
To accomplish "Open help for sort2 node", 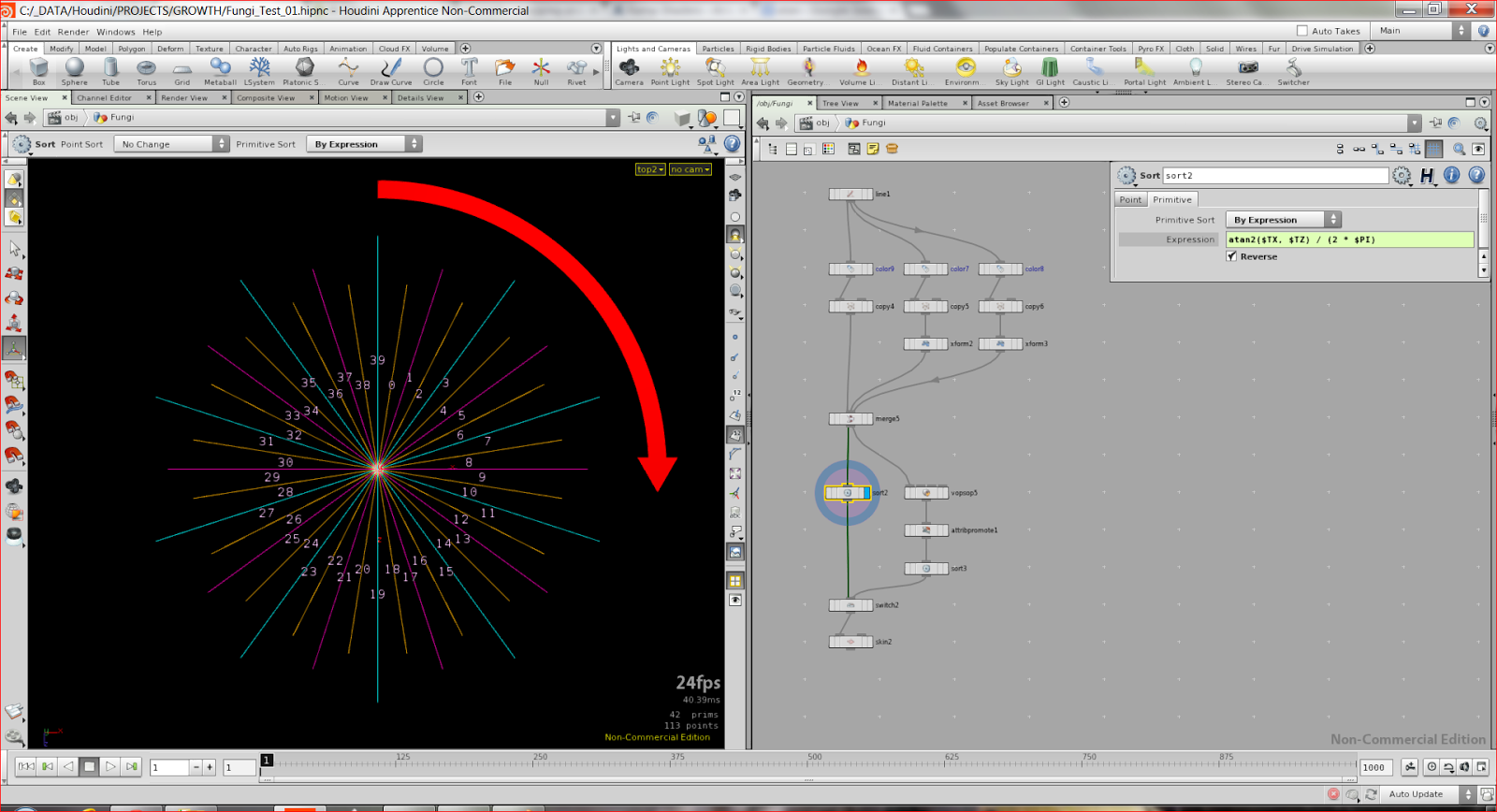I will pyautogui.click(x=1476, y=175).
